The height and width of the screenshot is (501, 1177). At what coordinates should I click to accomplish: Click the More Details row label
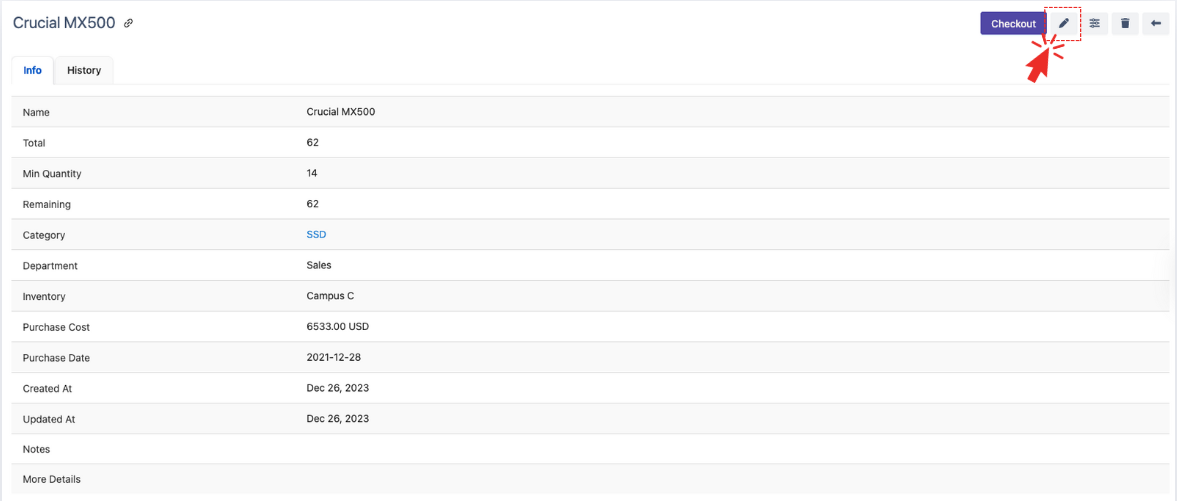[52, 479]
